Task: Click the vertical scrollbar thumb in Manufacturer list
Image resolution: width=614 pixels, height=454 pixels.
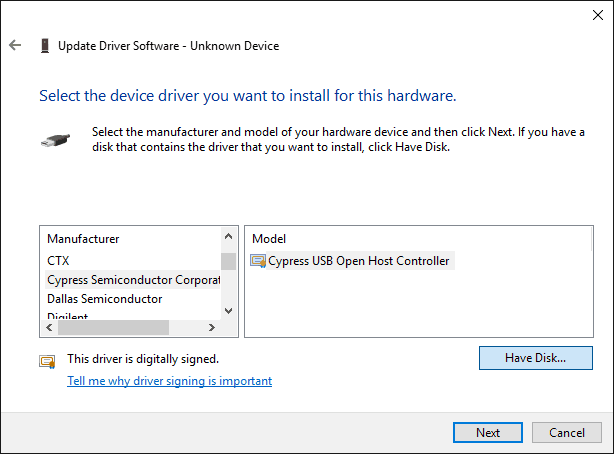Action: click(x=228, y=261)
